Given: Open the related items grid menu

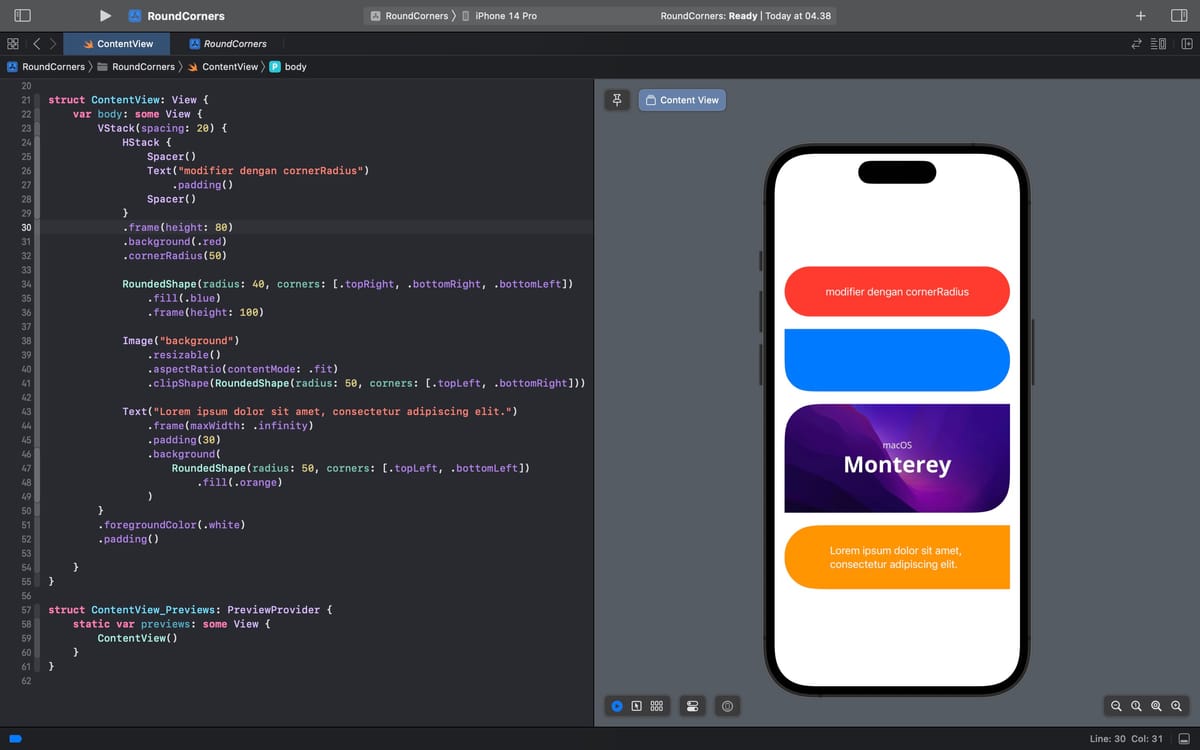Looking at the screenshot, I should (12, 44).
